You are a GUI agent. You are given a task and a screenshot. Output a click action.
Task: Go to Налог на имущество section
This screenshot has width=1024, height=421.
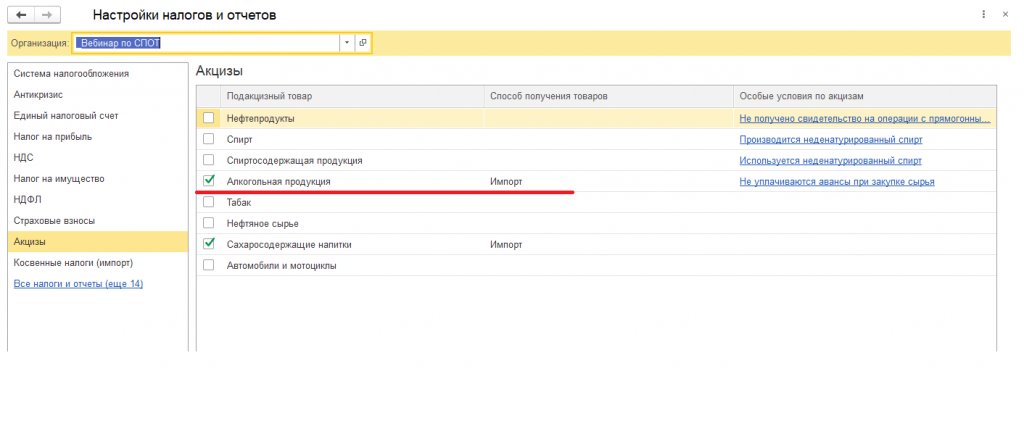[98, 178]
